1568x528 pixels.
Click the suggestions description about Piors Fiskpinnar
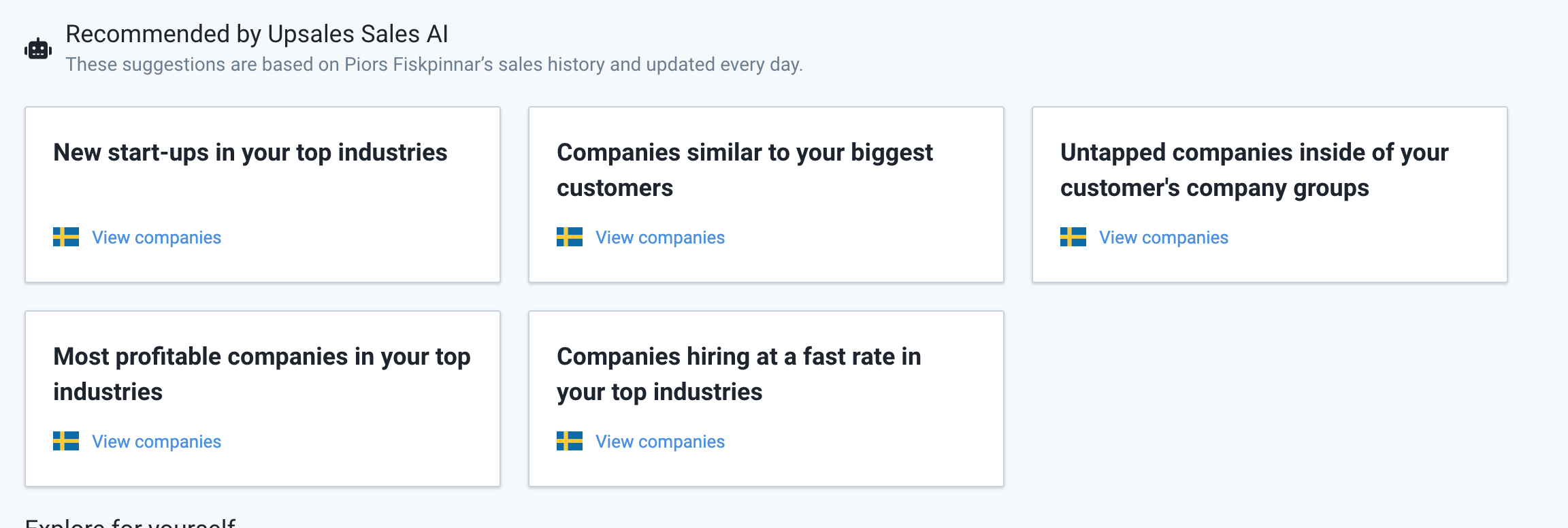(x=434, y=64)
